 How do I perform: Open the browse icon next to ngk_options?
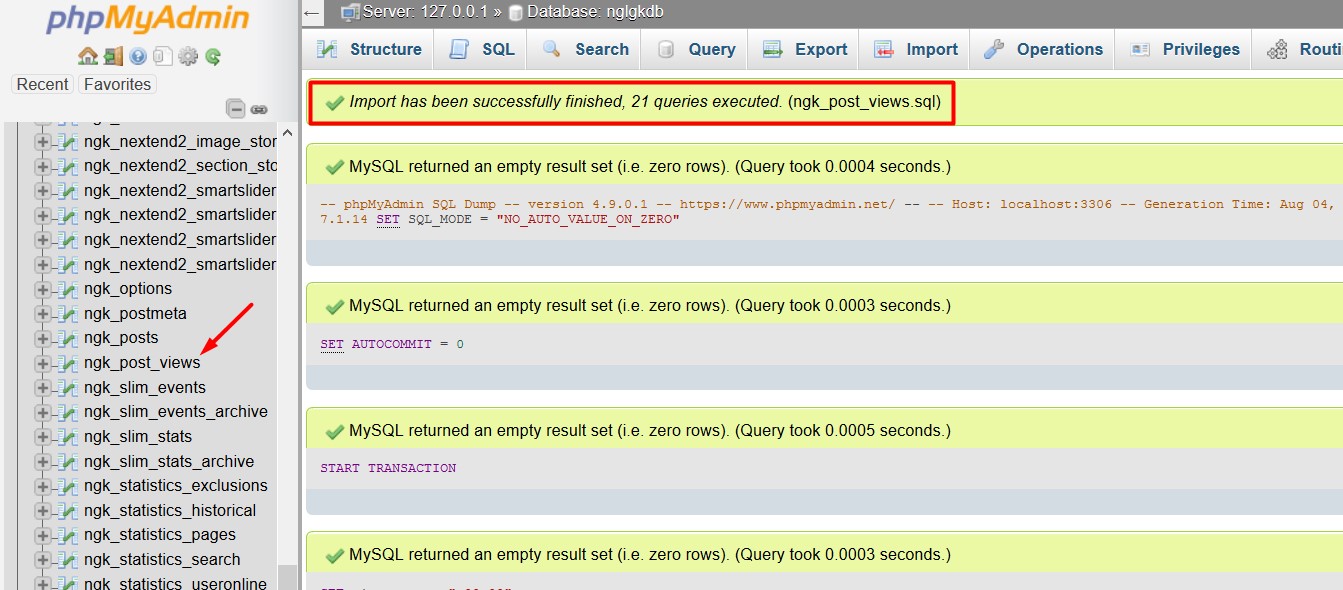pos(68,289)
